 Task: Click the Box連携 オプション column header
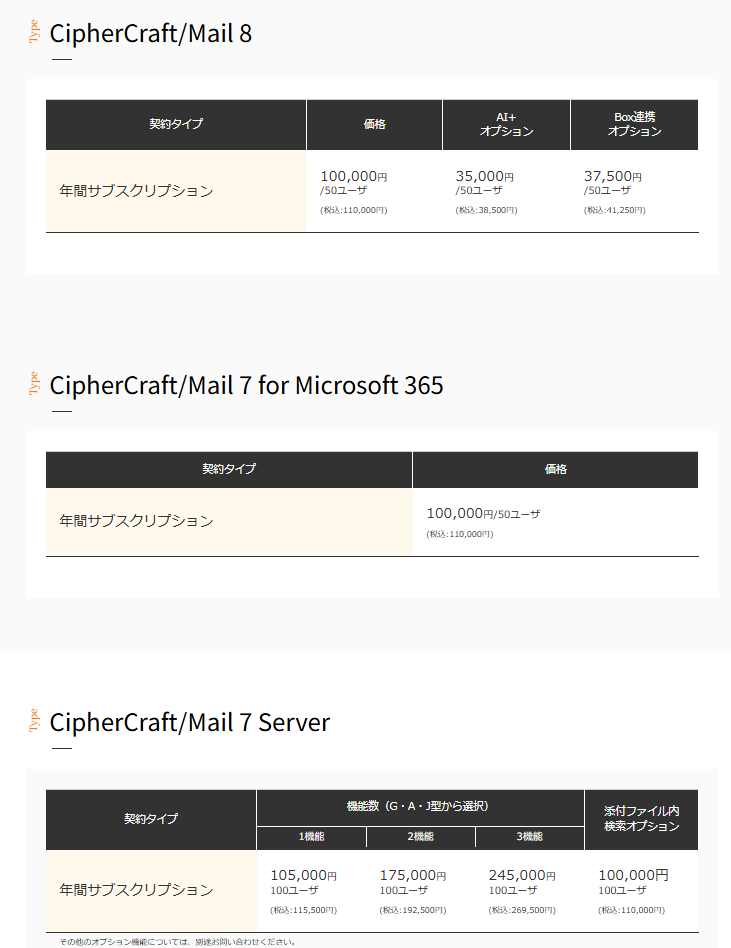[x=634, y=124]
